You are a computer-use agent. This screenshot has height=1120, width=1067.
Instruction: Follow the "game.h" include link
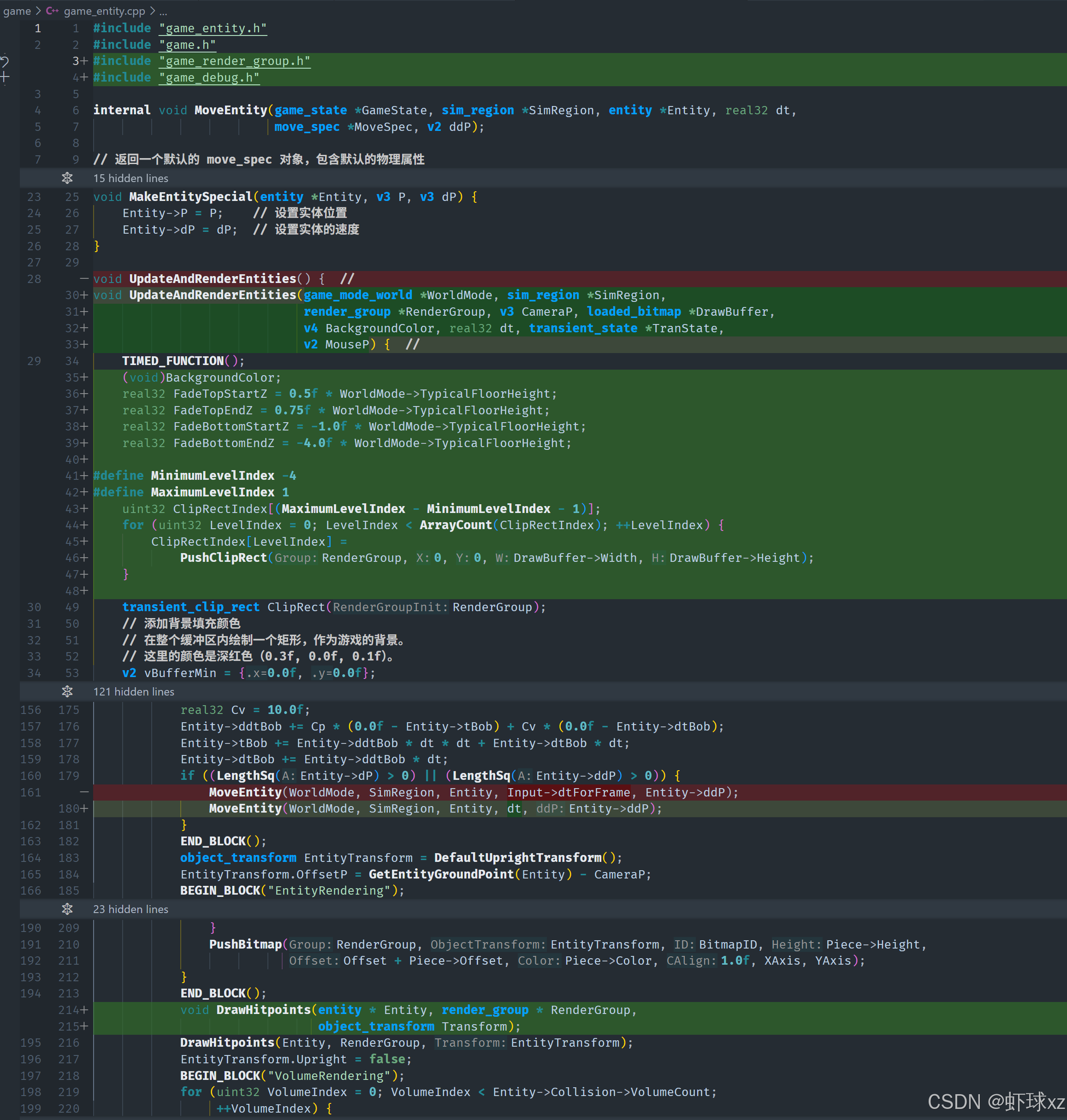(187, 44)
